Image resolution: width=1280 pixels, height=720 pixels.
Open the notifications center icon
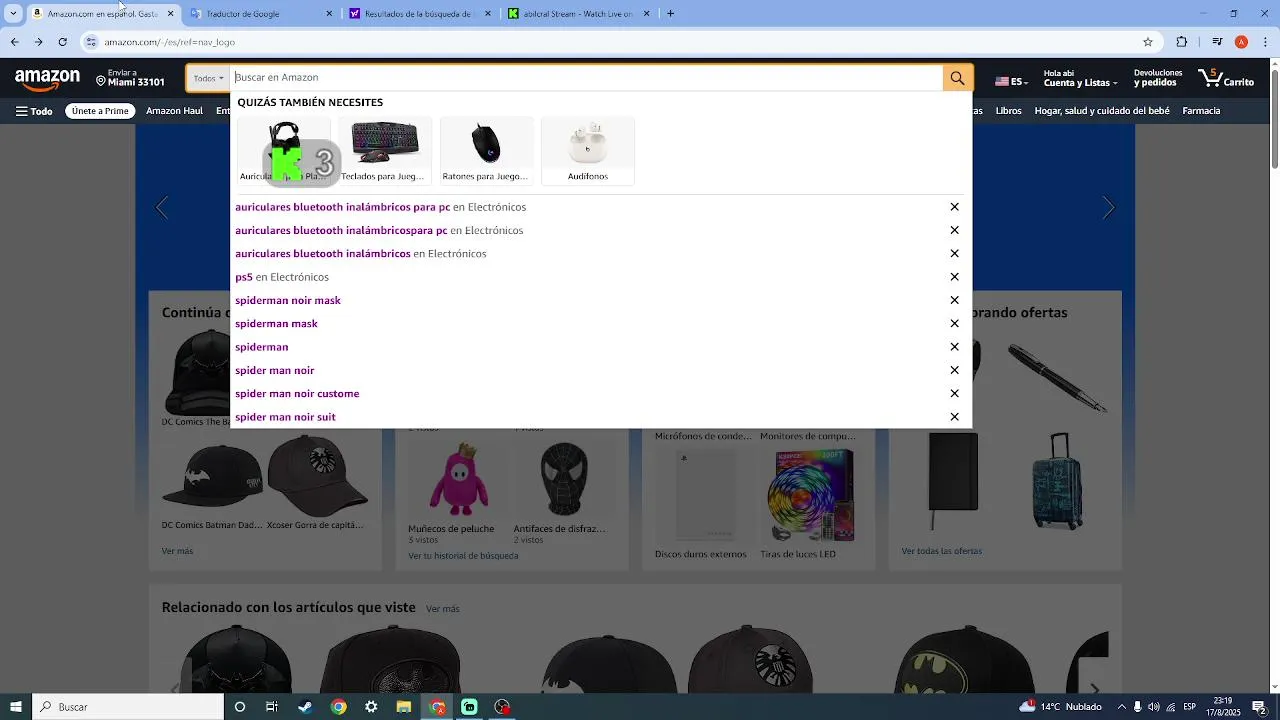coord(1259,707)
